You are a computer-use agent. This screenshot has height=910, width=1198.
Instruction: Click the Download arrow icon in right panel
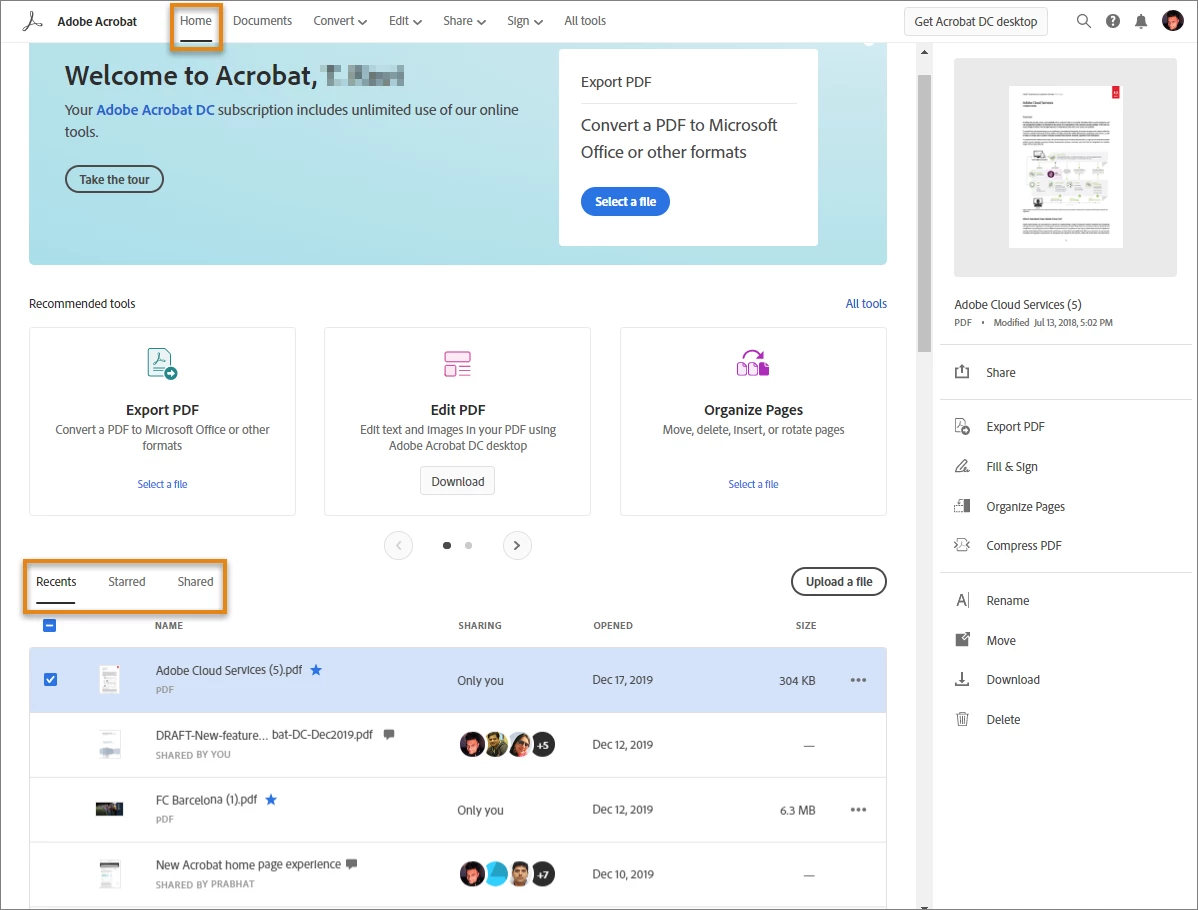tap(963, 679)
